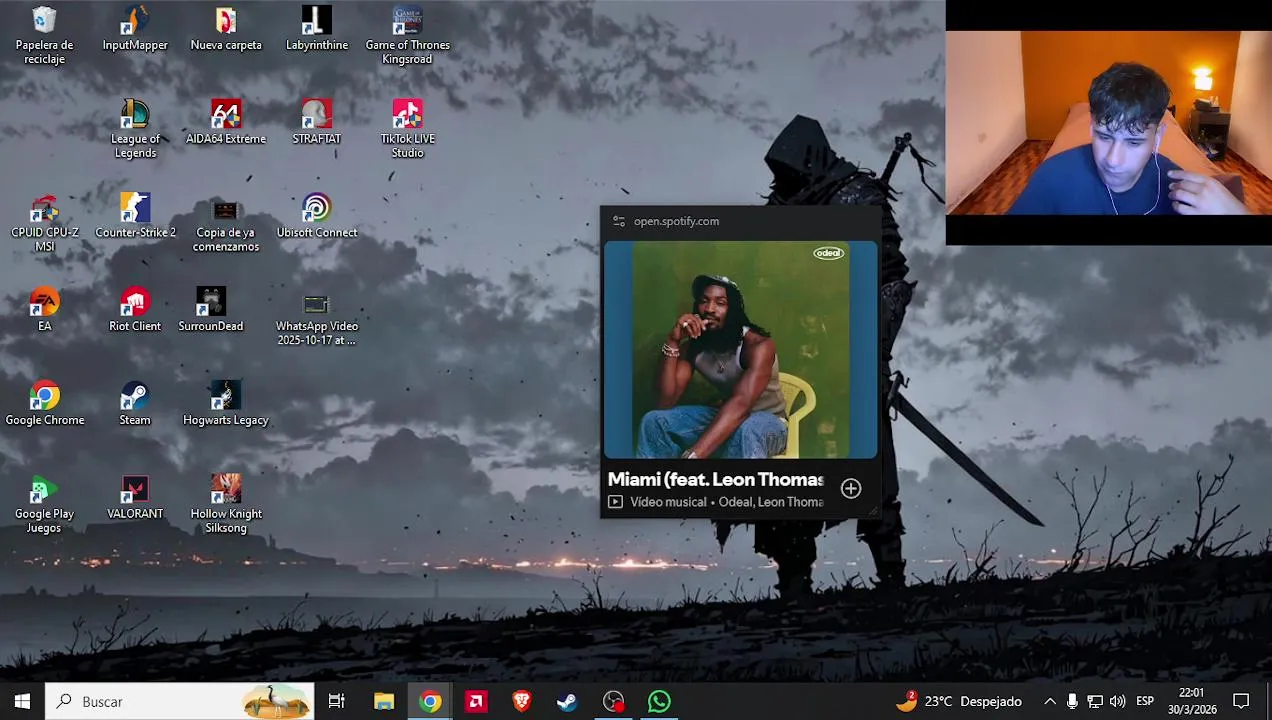Add Miami to library with plus icon
Screen dimensions: 1272x720
(x=851, y=488)
